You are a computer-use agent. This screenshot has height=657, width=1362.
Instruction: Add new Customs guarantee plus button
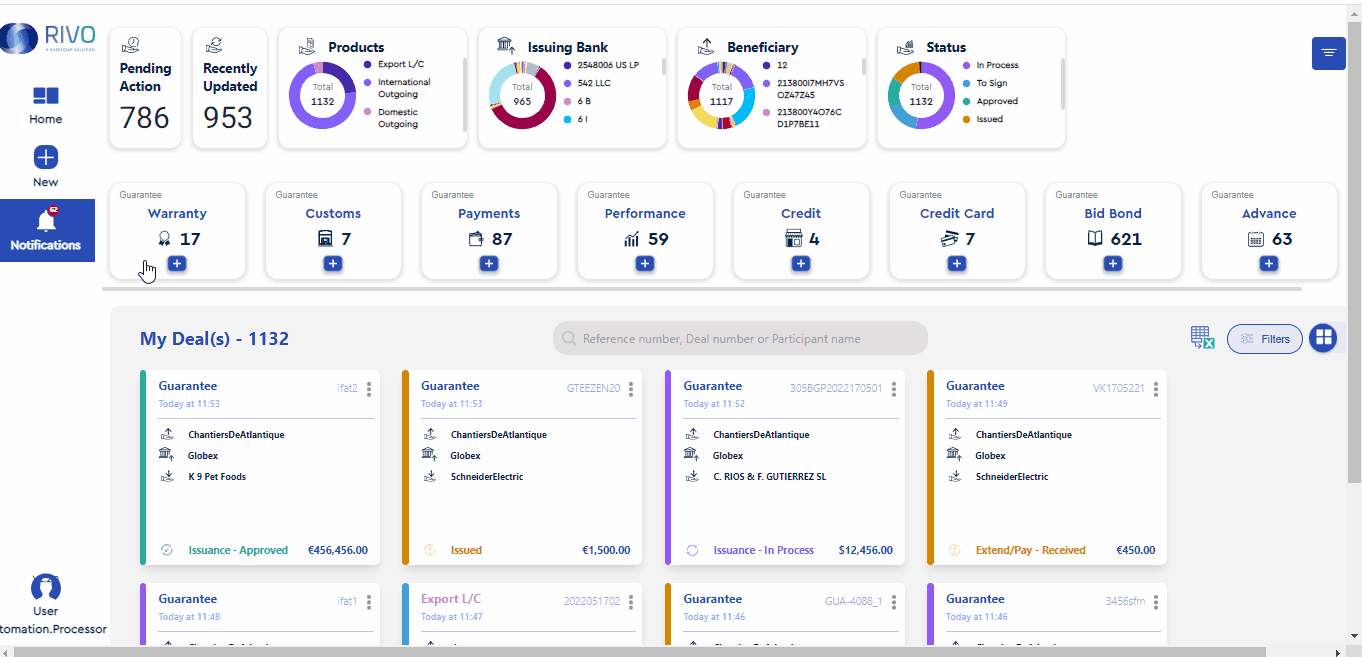point(333,263)
